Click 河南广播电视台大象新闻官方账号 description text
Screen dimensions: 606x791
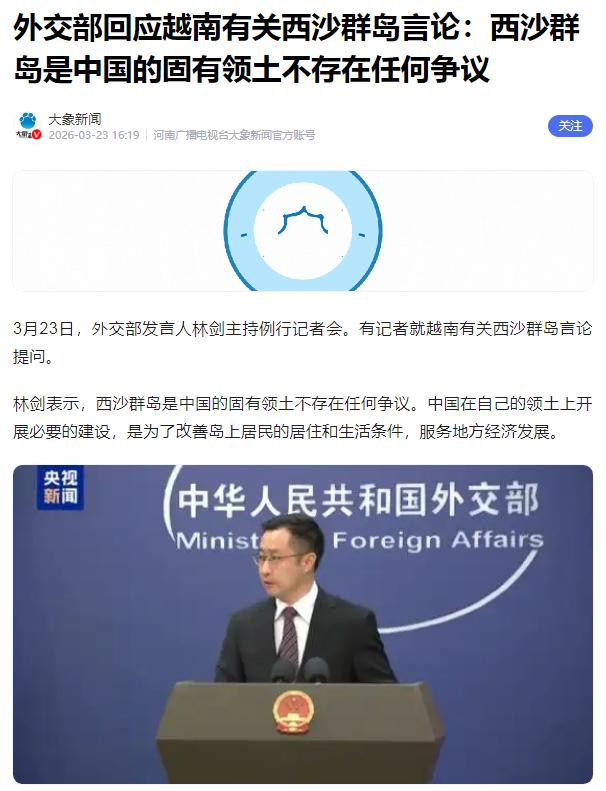point(234,135)
